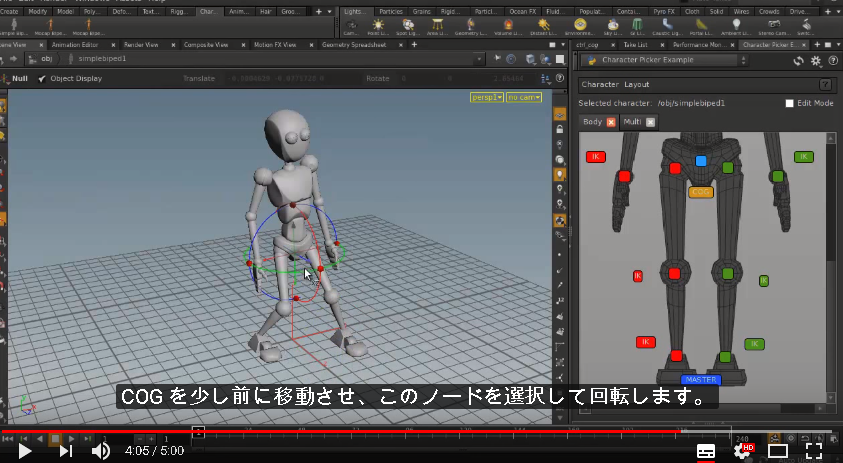Screen dimensions: 843x463
Task: Open the no cam camera dropdown
Action: [x=524, y=97]
